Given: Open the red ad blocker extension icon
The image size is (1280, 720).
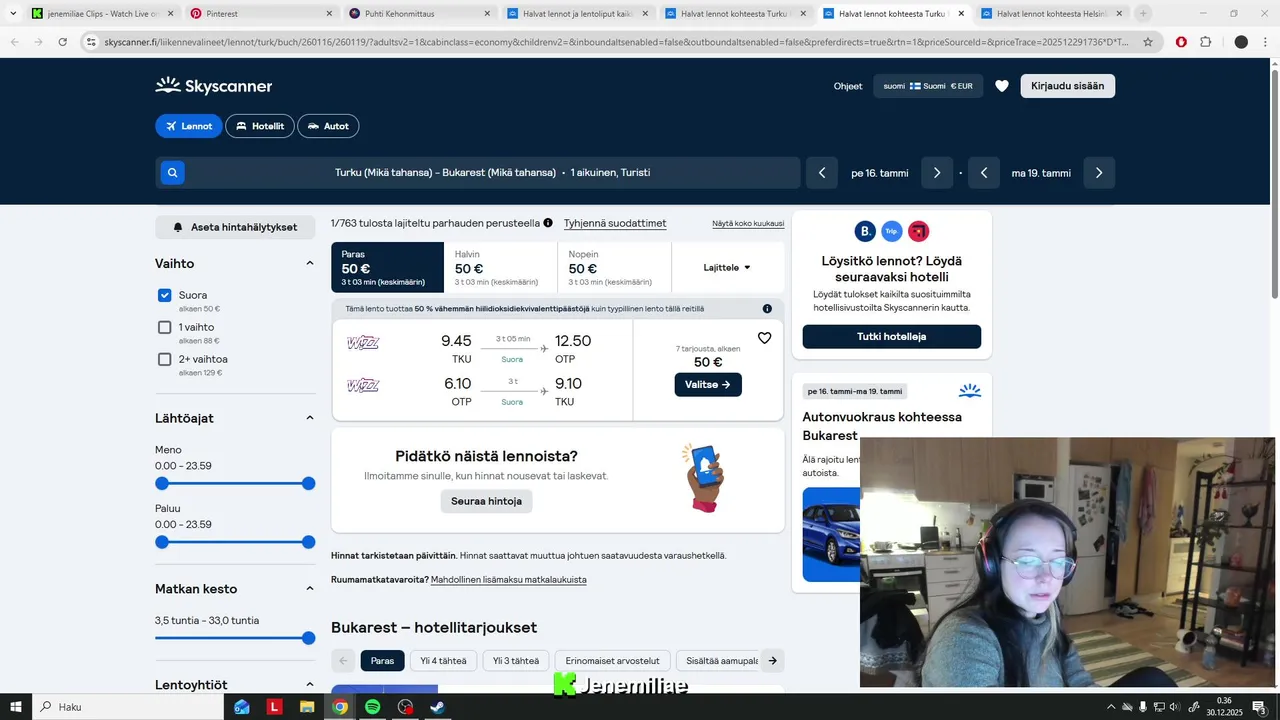Looking at the screenshot, I should click(x=1181, y=42).
